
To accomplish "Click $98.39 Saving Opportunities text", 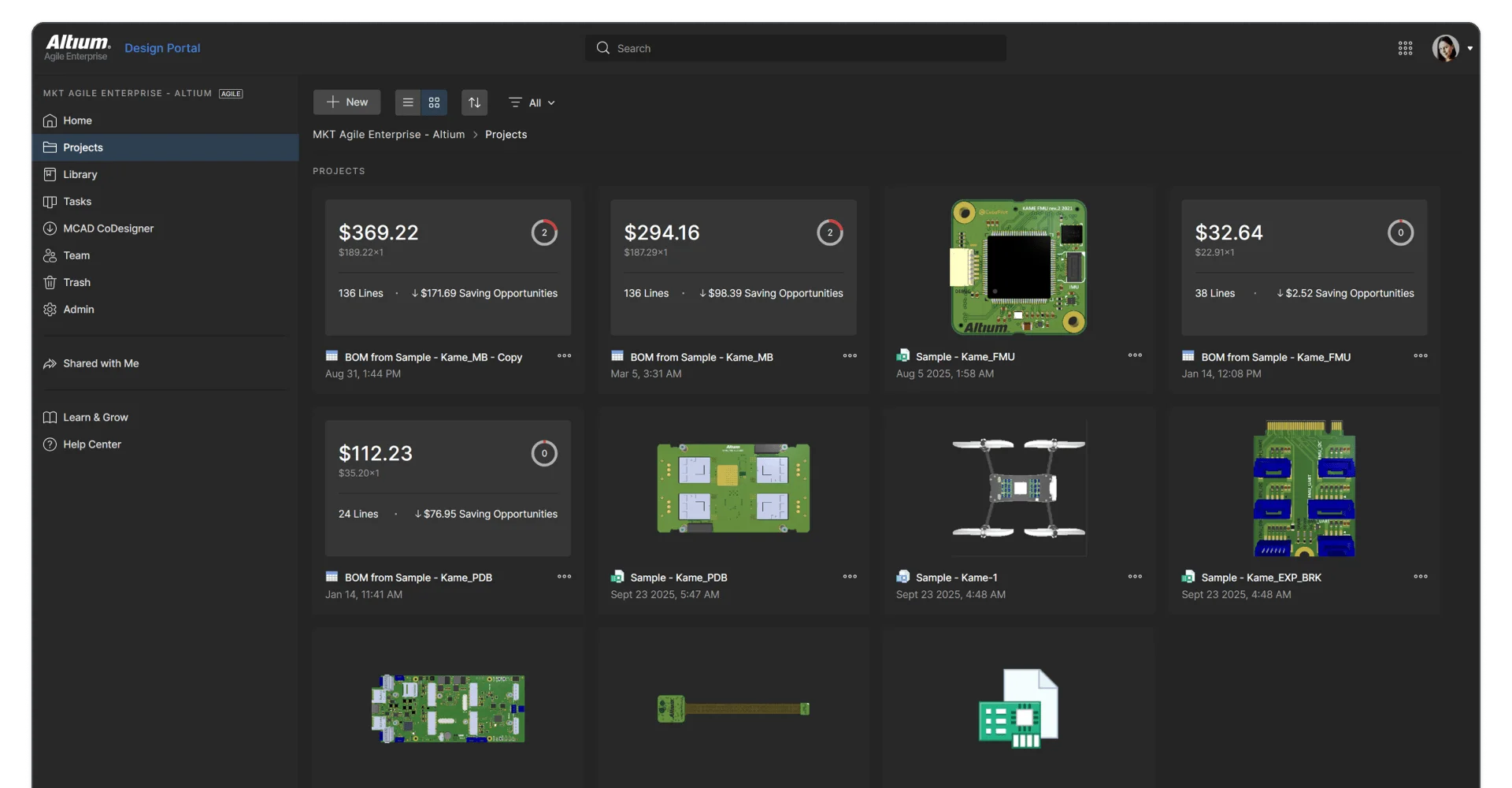I will [x=771, y=293].
